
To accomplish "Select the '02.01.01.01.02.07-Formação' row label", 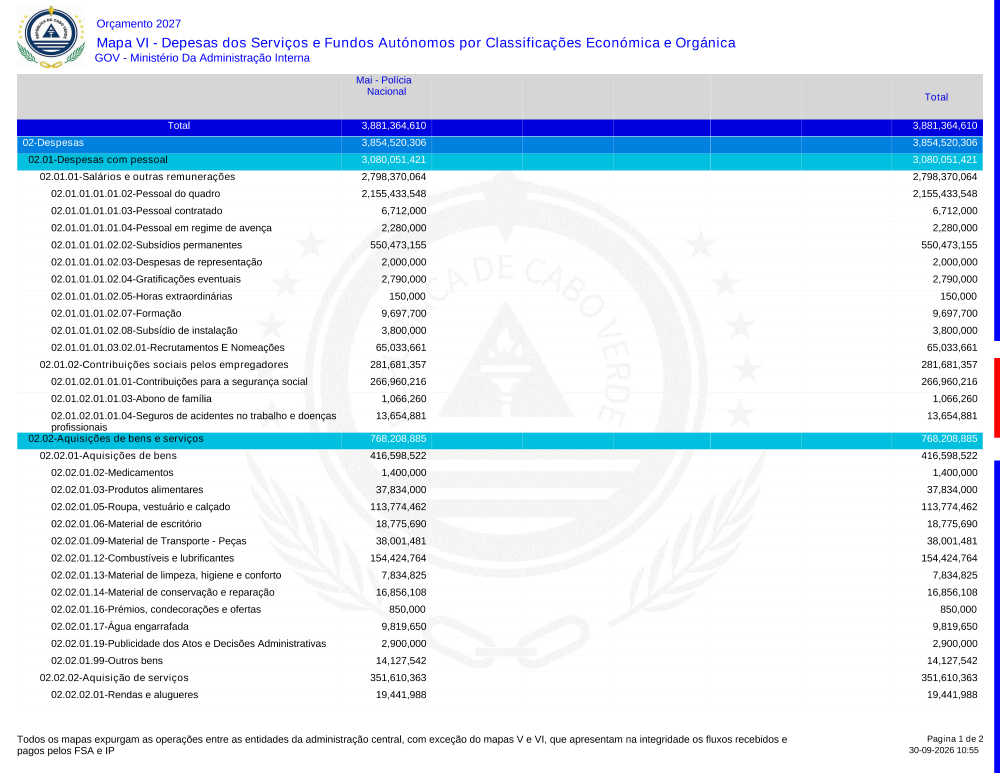I will (116, 314).
